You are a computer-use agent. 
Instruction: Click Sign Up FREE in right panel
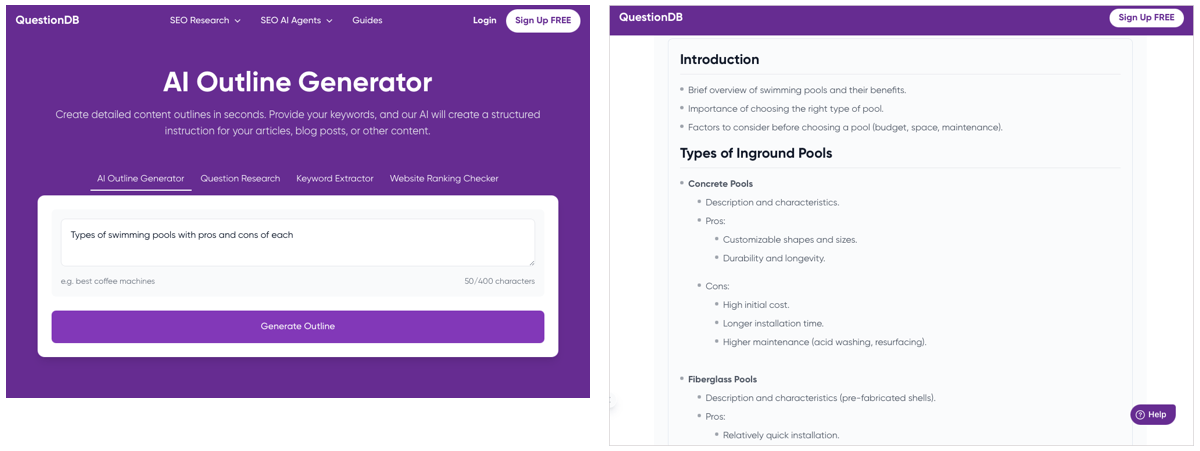click(x=1146, y=17)
